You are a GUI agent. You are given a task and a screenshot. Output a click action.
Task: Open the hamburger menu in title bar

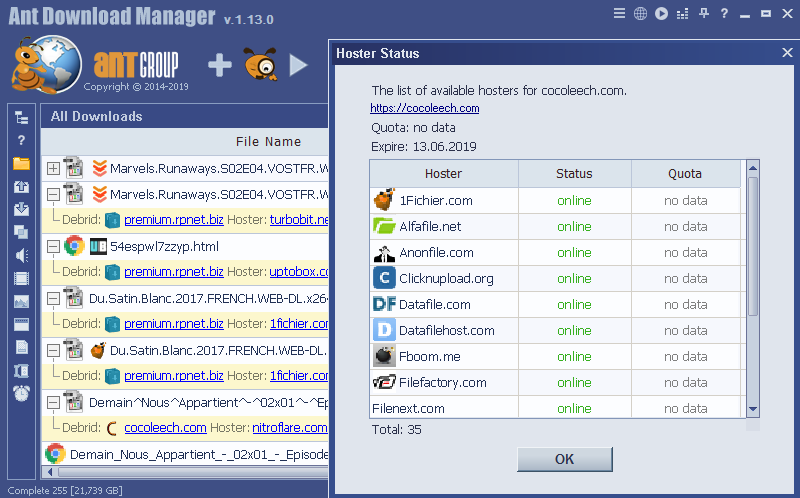pos(619,14)
